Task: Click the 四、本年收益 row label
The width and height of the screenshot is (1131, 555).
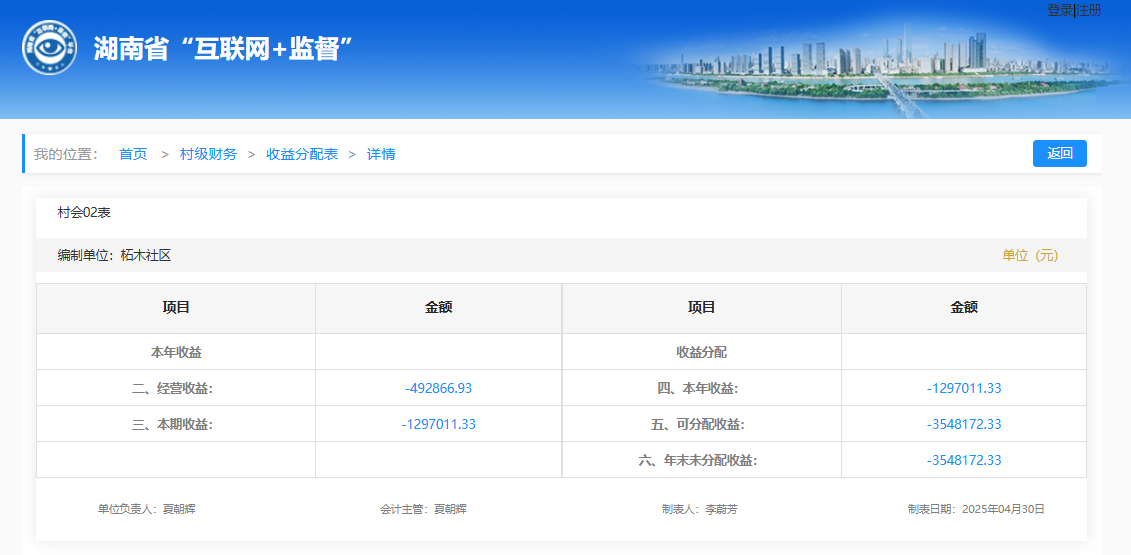Action: tap(698, 388)
